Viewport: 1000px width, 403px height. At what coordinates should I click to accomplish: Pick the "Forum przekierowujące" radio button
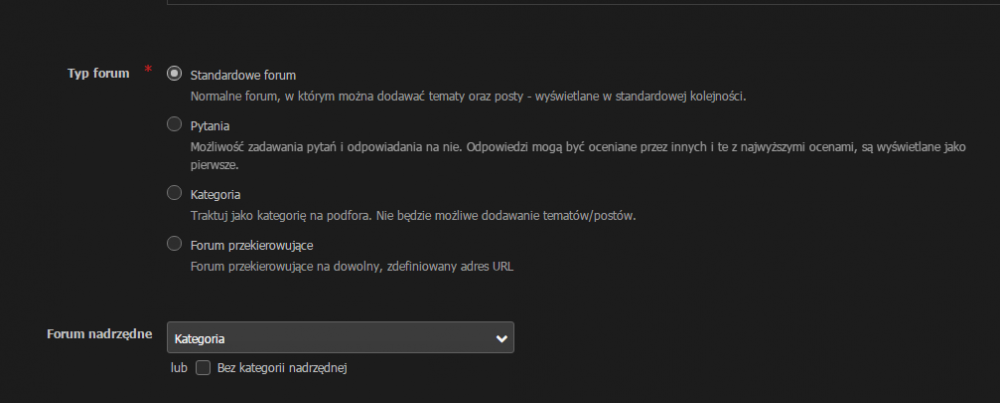[175, 244]
